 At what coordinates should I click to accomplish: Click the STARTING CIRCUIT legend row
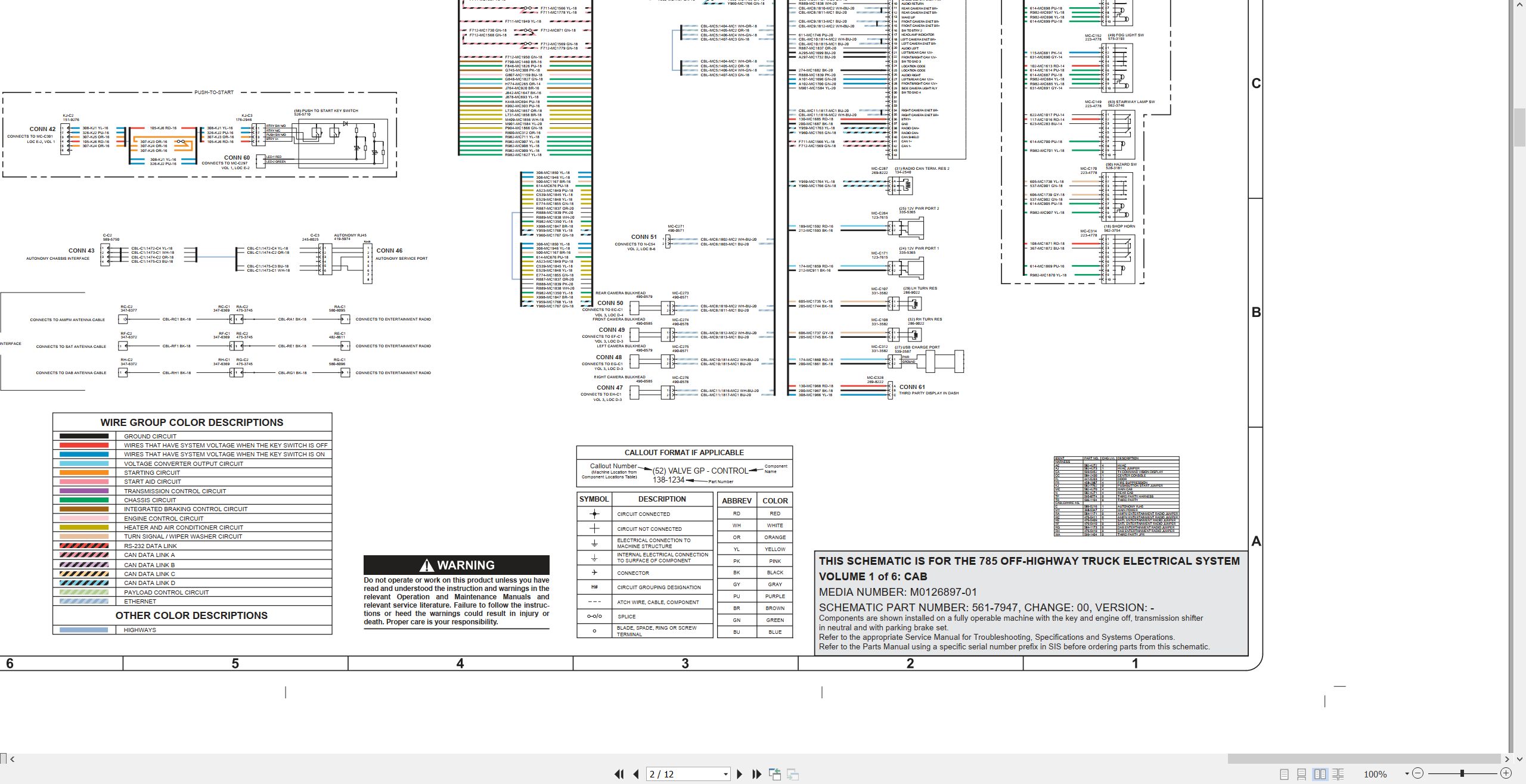(x=192, y=472)
